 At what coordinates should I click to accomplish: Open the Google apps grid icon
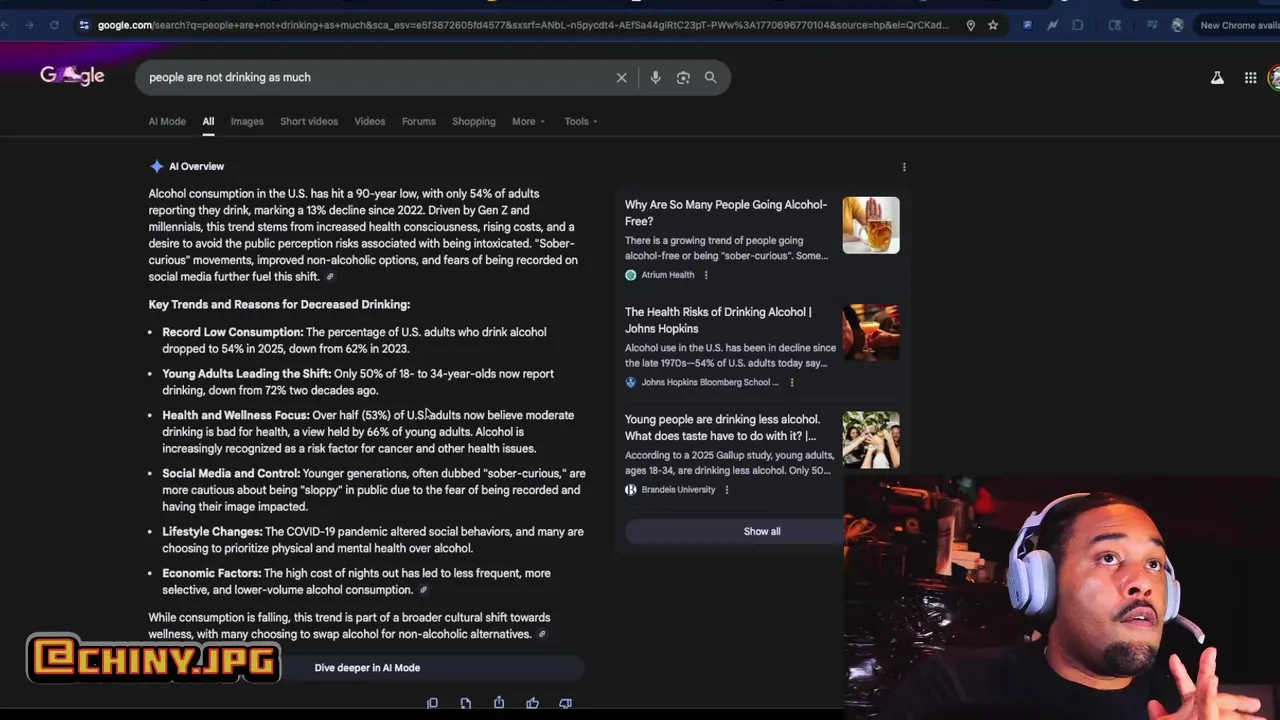[x=1250, y=77]
